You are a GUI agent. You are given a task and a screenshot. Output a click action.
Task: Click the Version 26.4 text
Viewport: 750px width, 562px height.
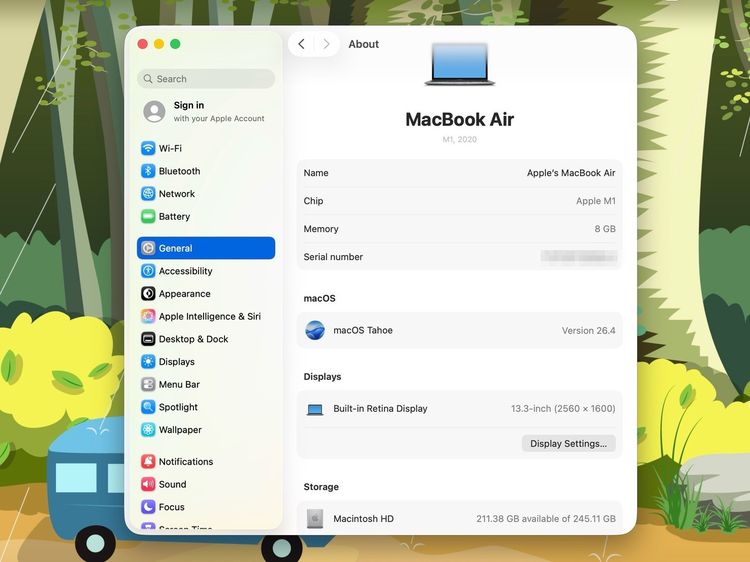pyautogui.click(x=588, y=331)
